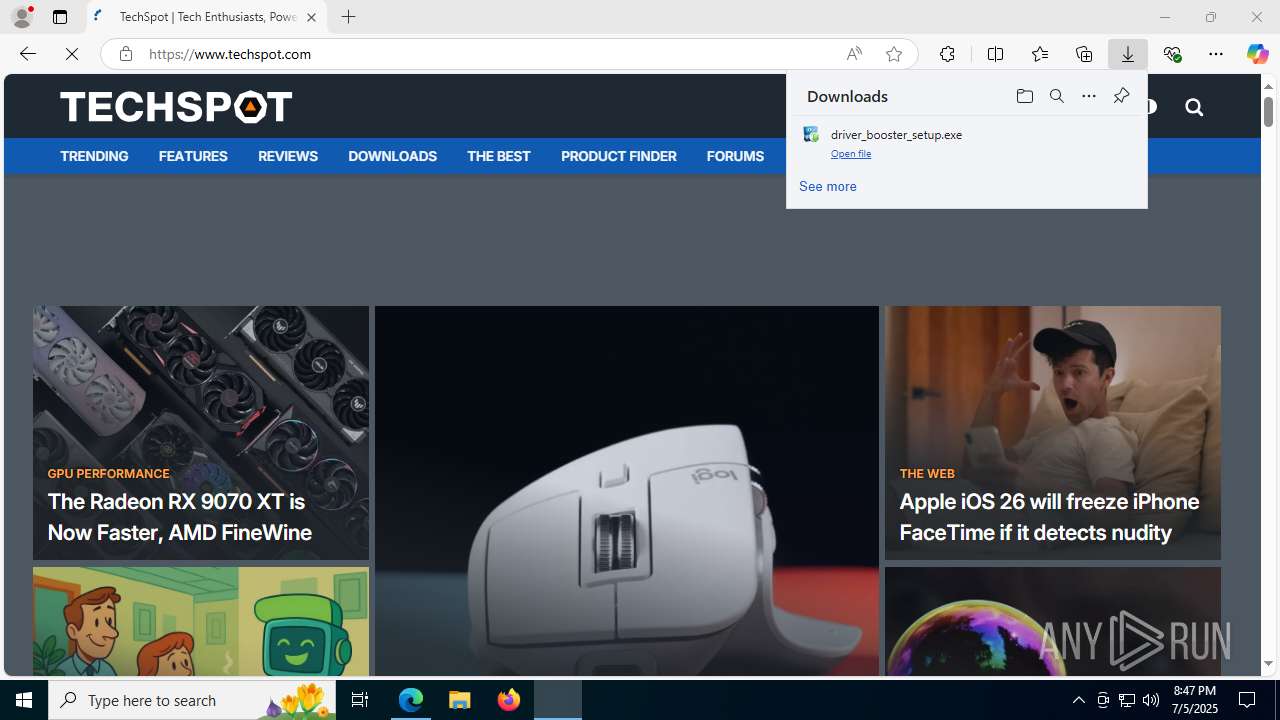This screenshot has height=720, width=1280.
Task: Toggle TechSpot dark mode theme icon
Action: (x=1151, y=107)
